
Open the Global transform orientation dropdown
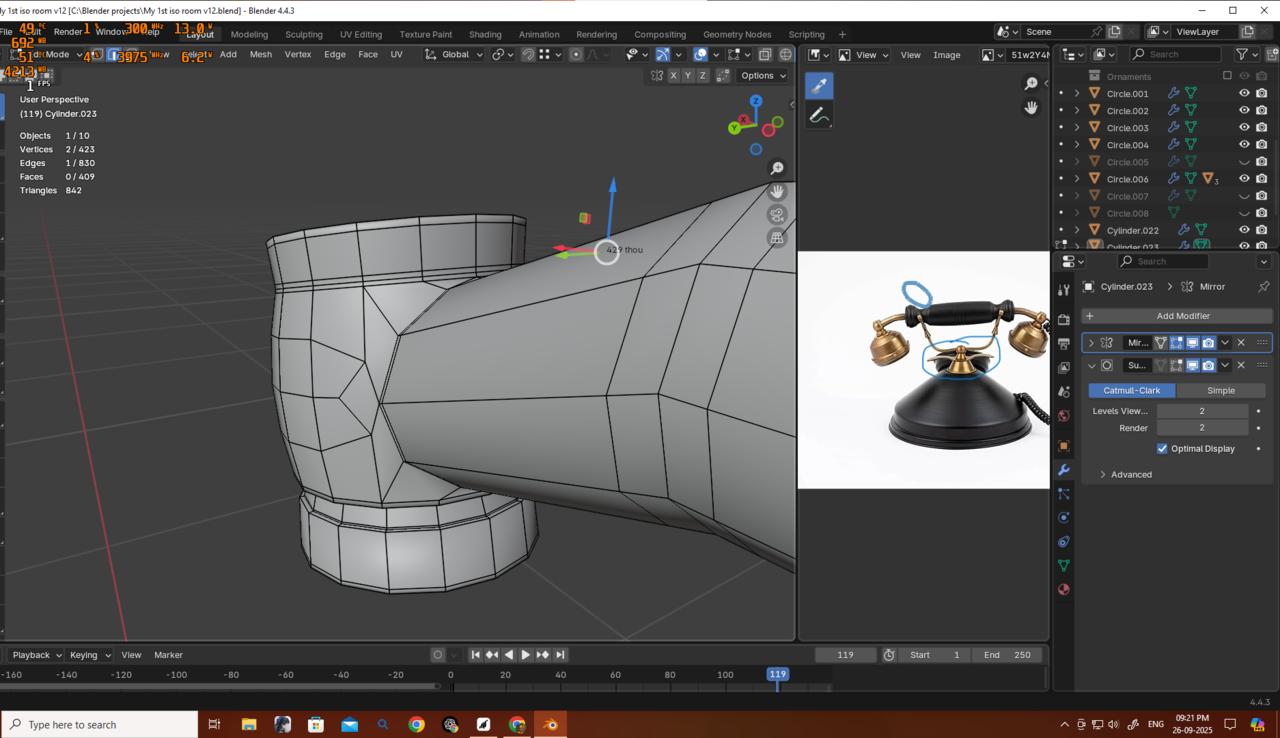(x=454, y=55)
